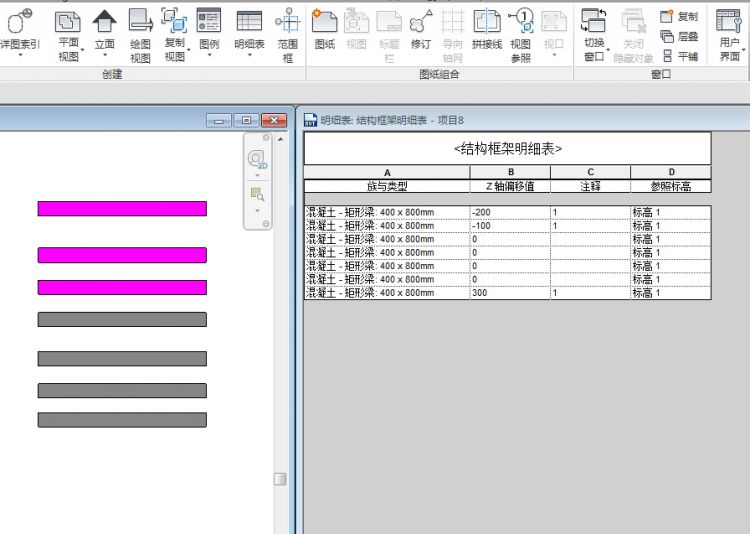Click the 参照标高 header cell
This screenshot has width=750, height=534.
pyautogui.click(x=671, y=186)
